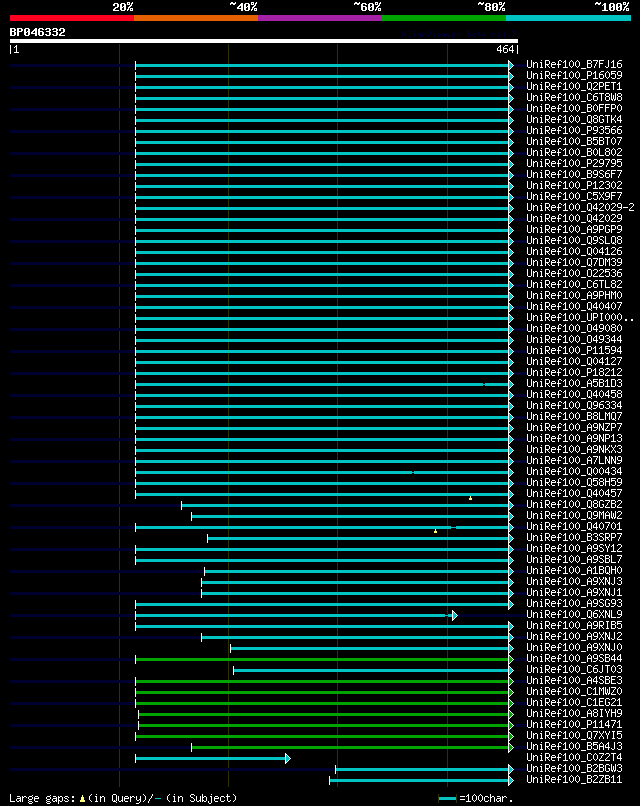
Task: Select the UniRef100_B5BT07 label
Action: [x=574, y=141]
